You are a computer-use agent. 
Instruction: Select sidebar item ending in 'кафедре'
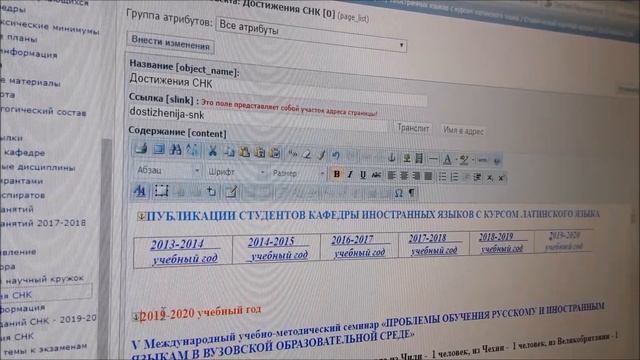click(24, 153)
